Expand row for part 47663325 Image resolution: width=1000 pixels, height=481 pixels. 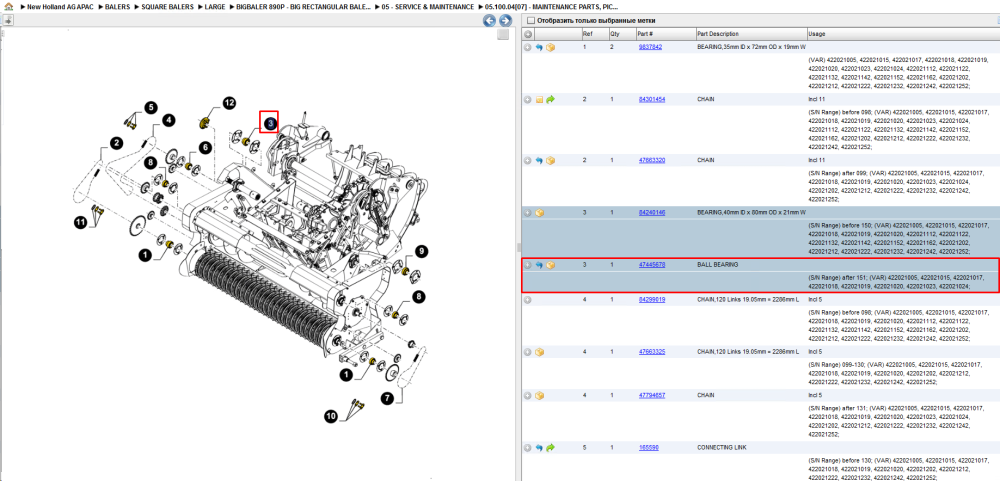click(527, 352)
